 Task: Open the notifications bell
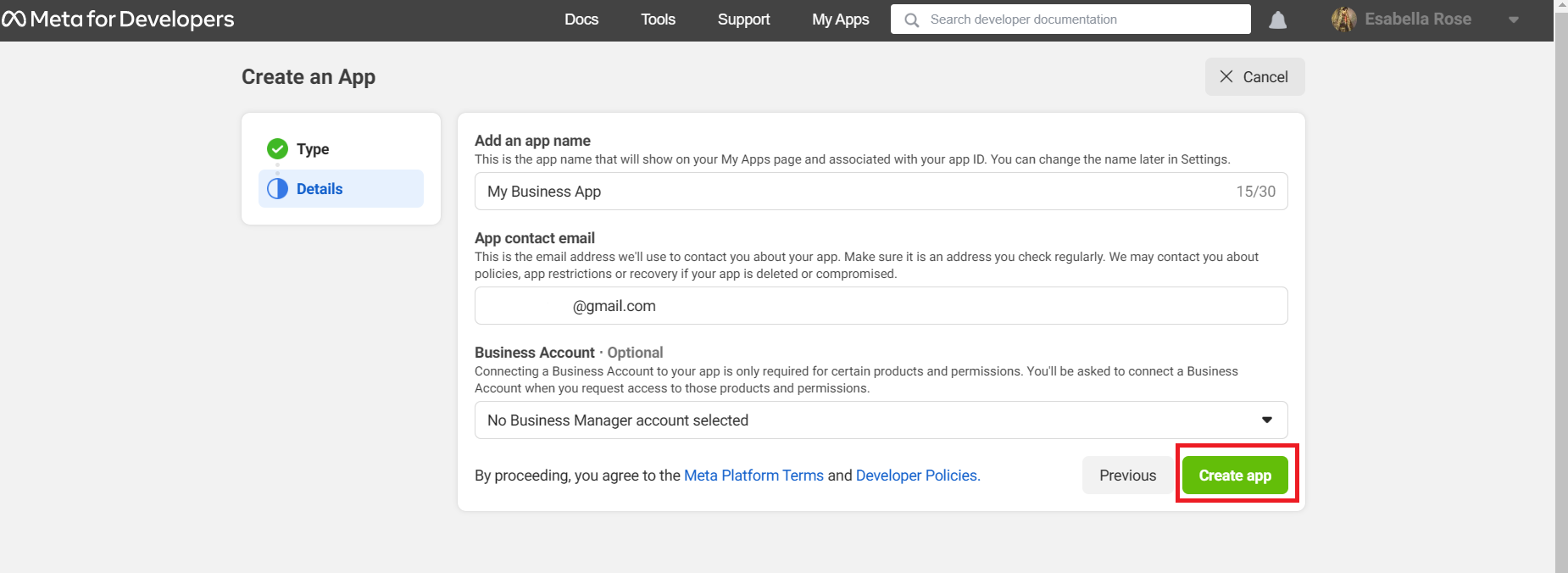(x=1278, y=20)
